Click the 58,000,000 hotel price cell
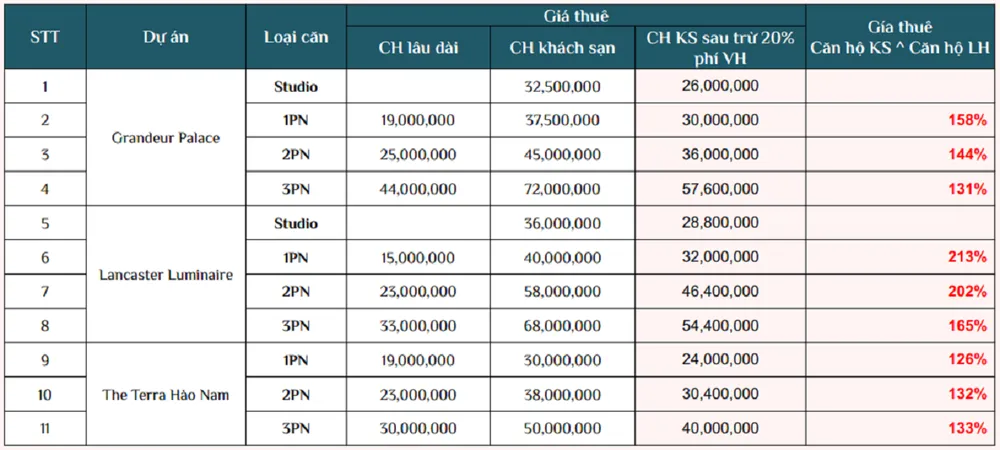Screen dimensions: 1000x450 [x=563, y=291]
